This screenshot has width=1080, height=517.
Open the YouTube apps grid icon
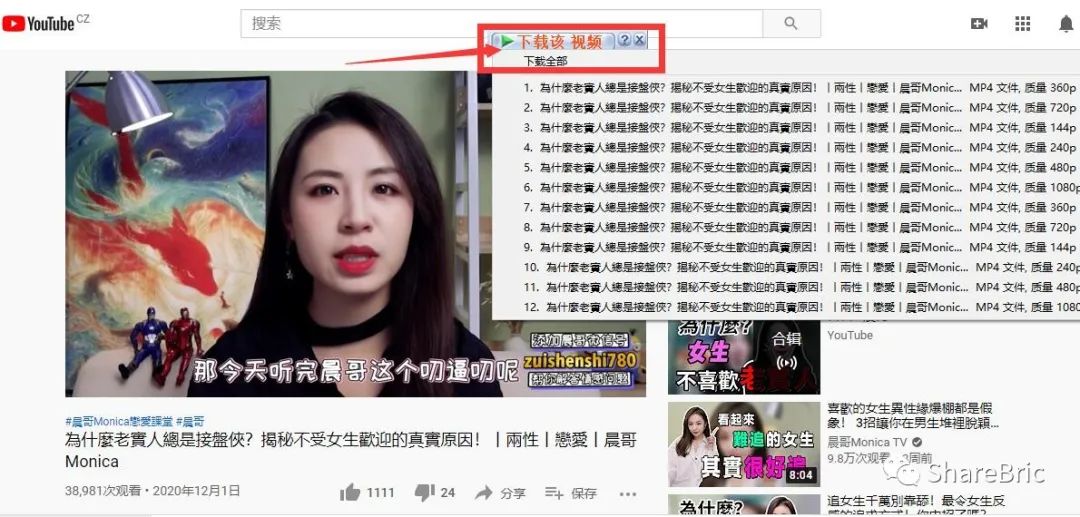[1022, 23]
